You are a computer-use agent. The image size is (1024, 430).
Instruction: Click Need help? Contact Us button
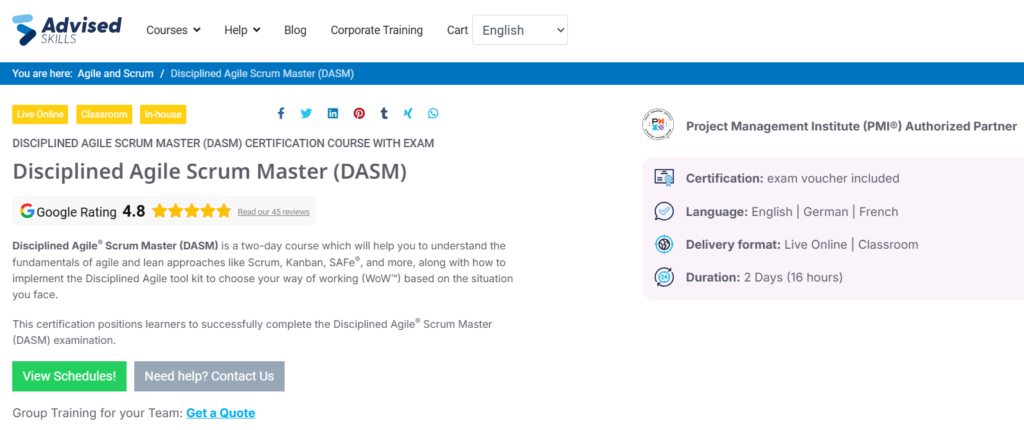[210, 376]
